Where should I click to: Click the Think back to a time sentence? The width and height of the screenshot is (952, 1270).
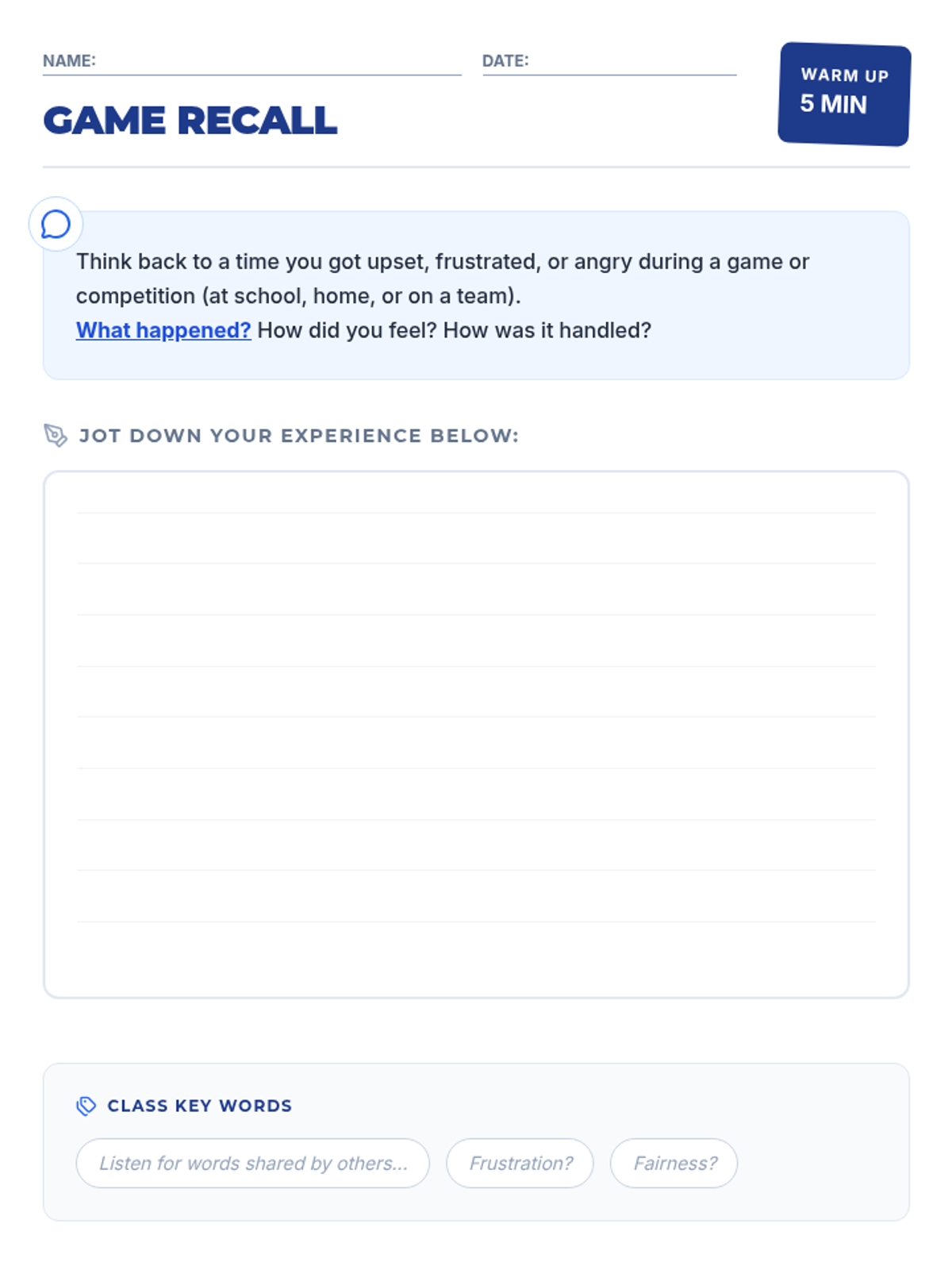click(442, 262)
